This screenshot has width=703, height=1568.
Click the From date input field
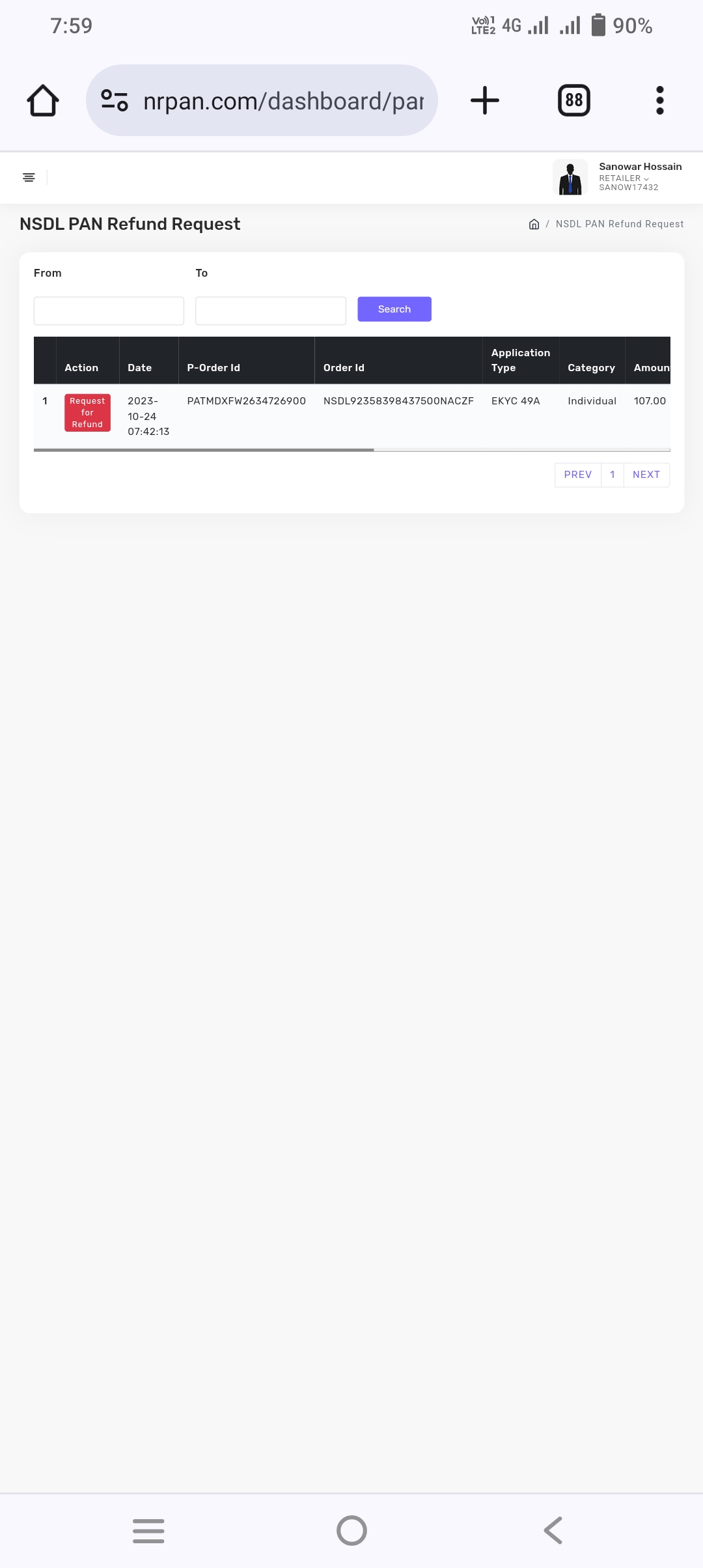(109, 311)
